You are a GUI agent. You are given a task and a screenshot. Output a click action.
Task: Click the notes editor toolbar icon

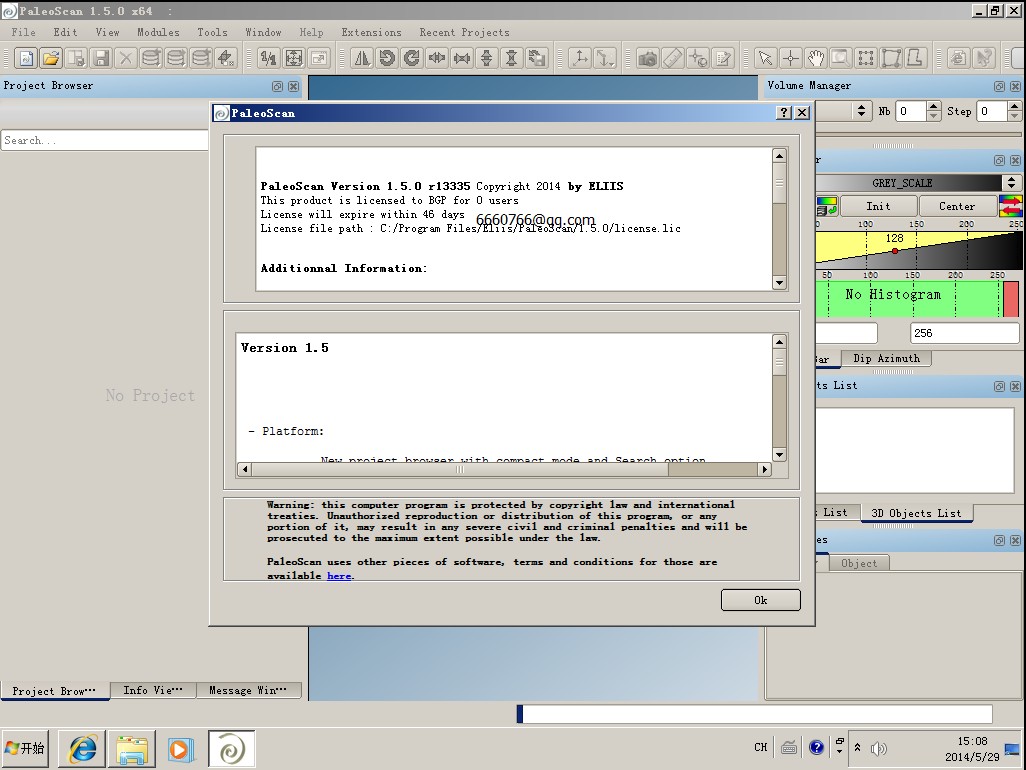723,58
